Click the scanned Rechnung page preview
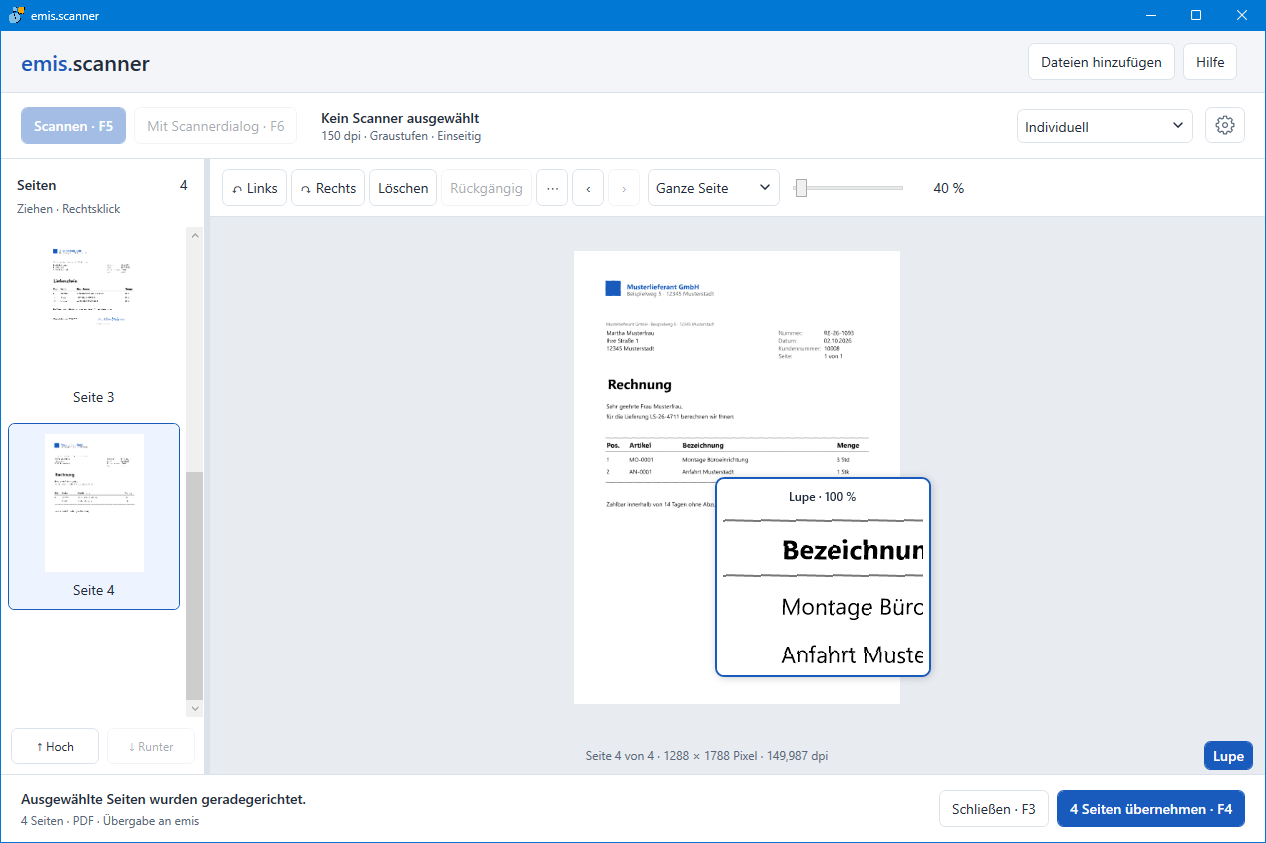 (x=737, y=477)
